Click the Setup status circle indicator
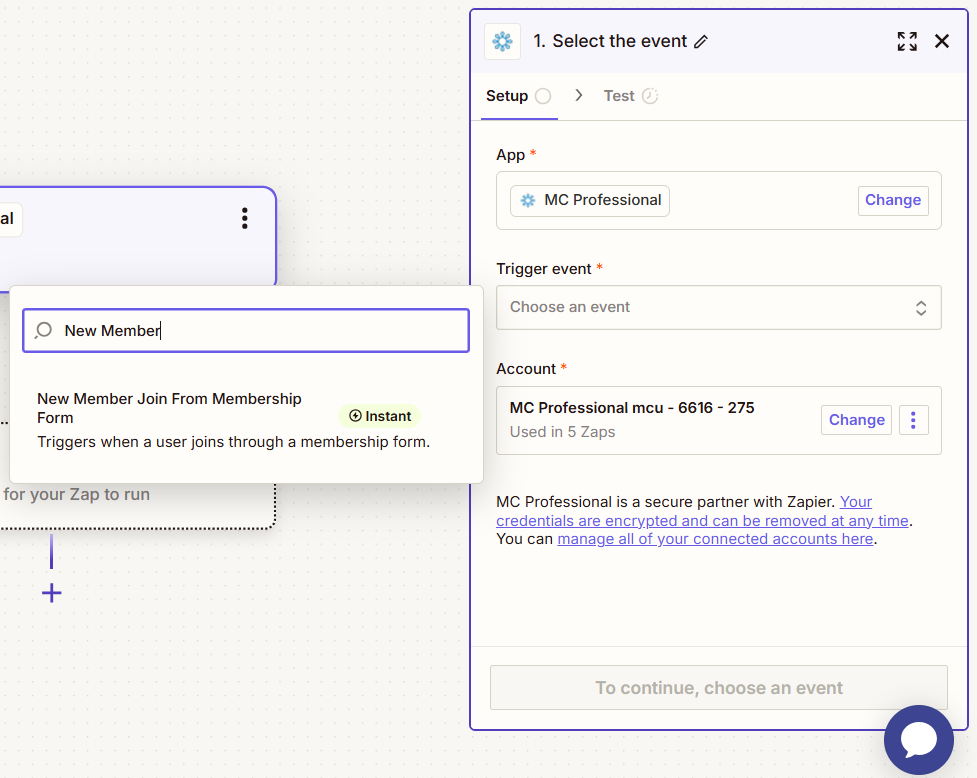977x778 pixels. (543, 96)
